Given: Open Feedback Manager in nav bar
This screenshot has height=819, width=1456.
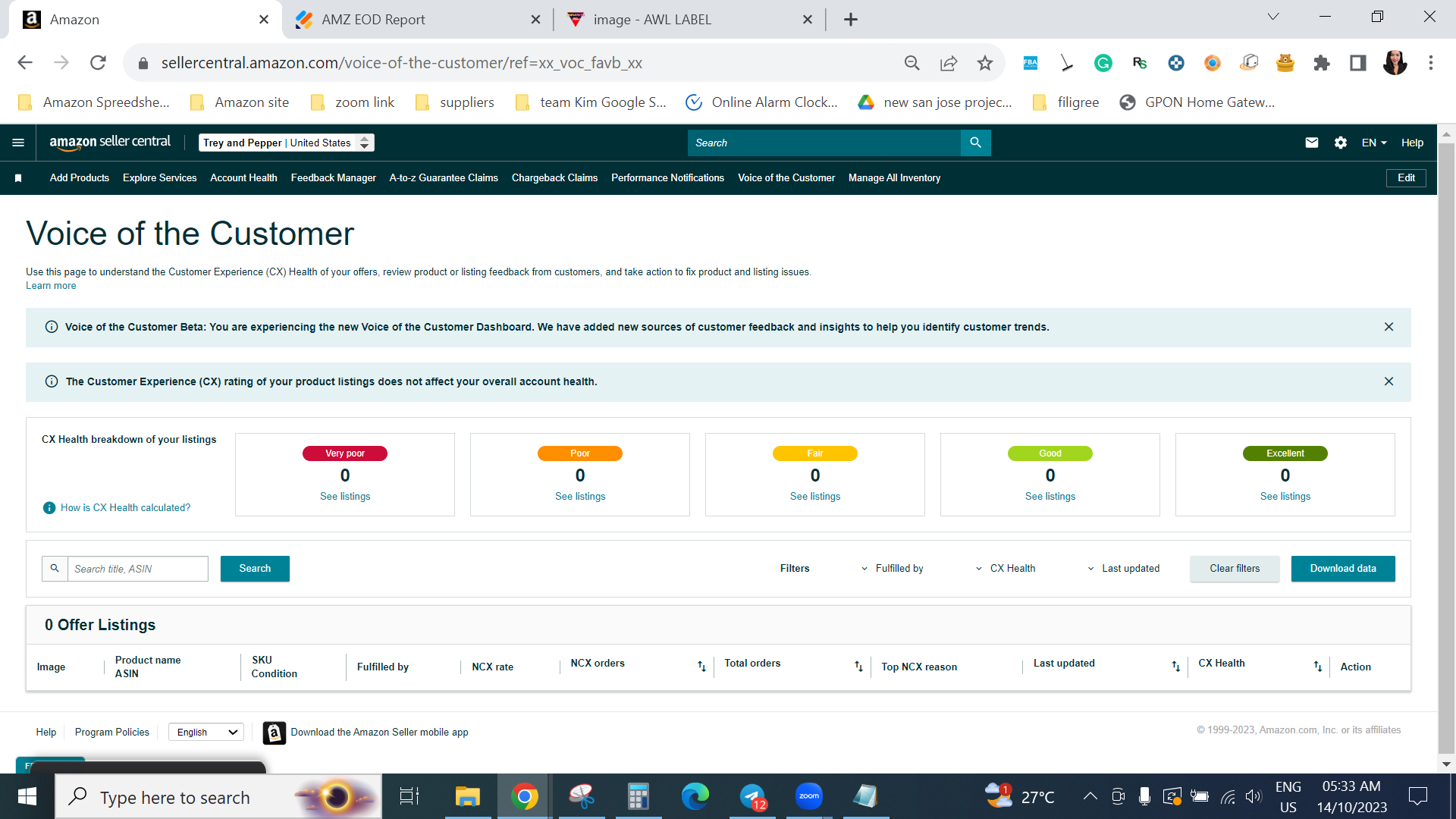Looking at the screenshot, I should coord(333,178).
